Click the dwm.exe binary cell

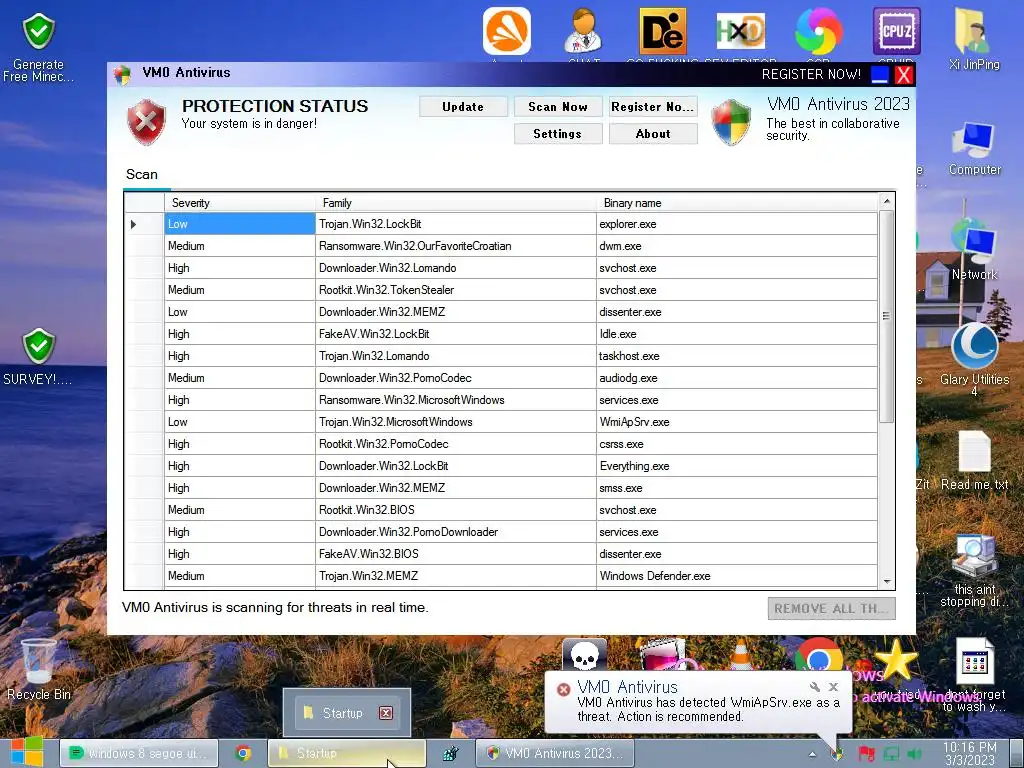[x=737, y=246]
